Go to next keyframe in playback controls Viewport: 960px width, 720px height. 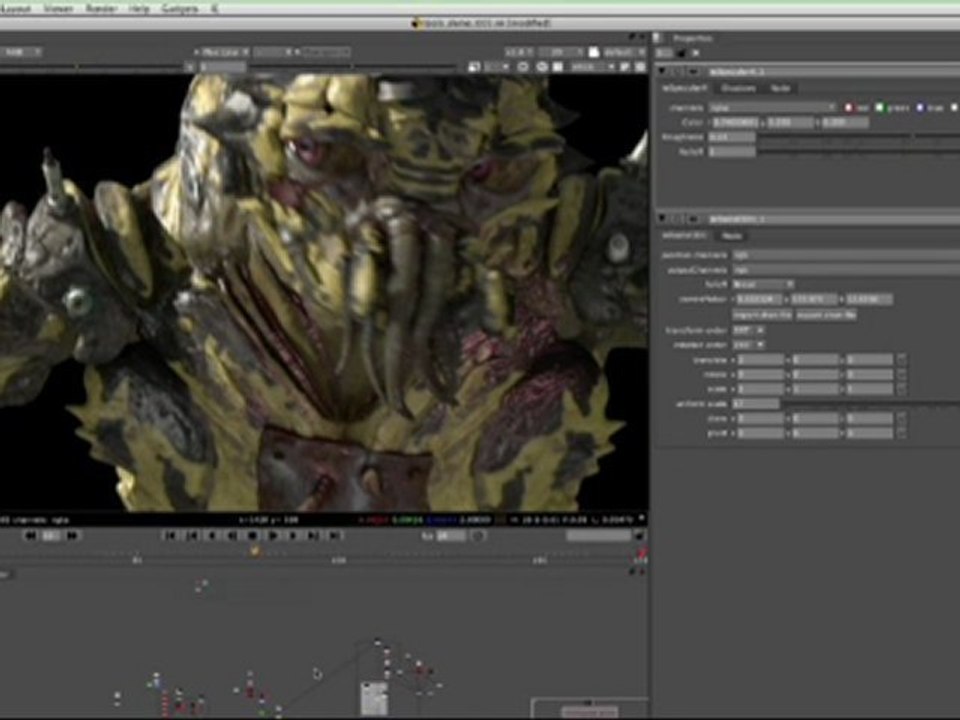(x=313, y=536)
